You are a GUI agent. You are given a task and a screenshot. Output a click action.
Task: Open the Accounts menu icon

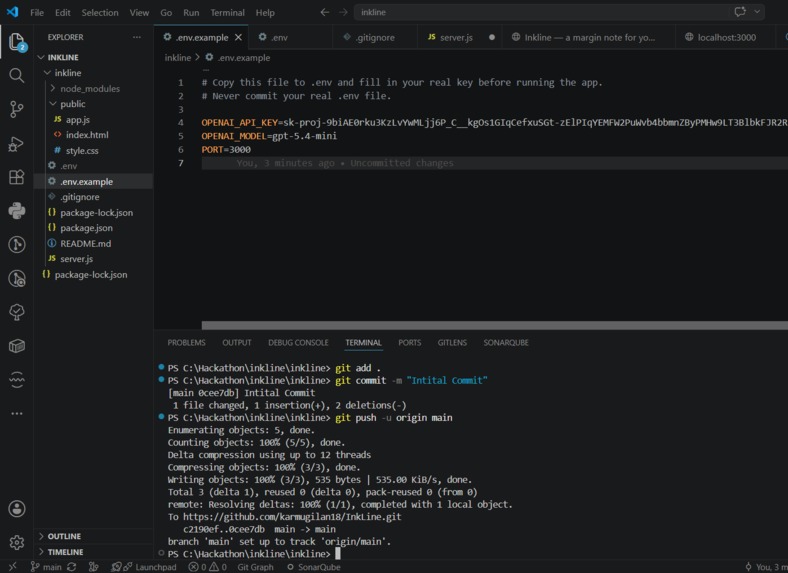click(x=17, y=509)
